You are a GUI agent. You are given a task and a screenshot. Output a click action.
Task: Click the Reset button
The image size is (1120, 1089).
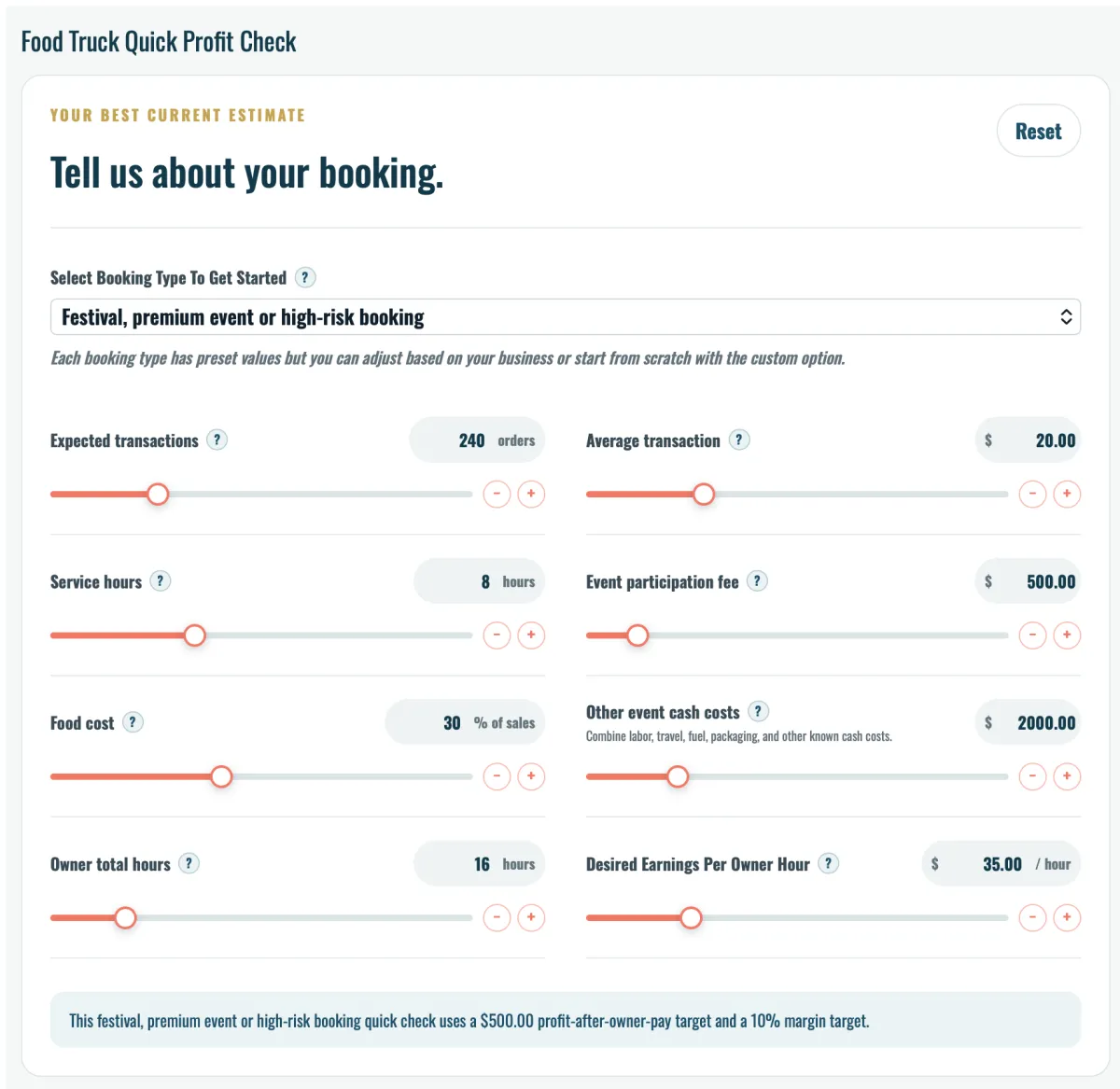pos(1039,131)
